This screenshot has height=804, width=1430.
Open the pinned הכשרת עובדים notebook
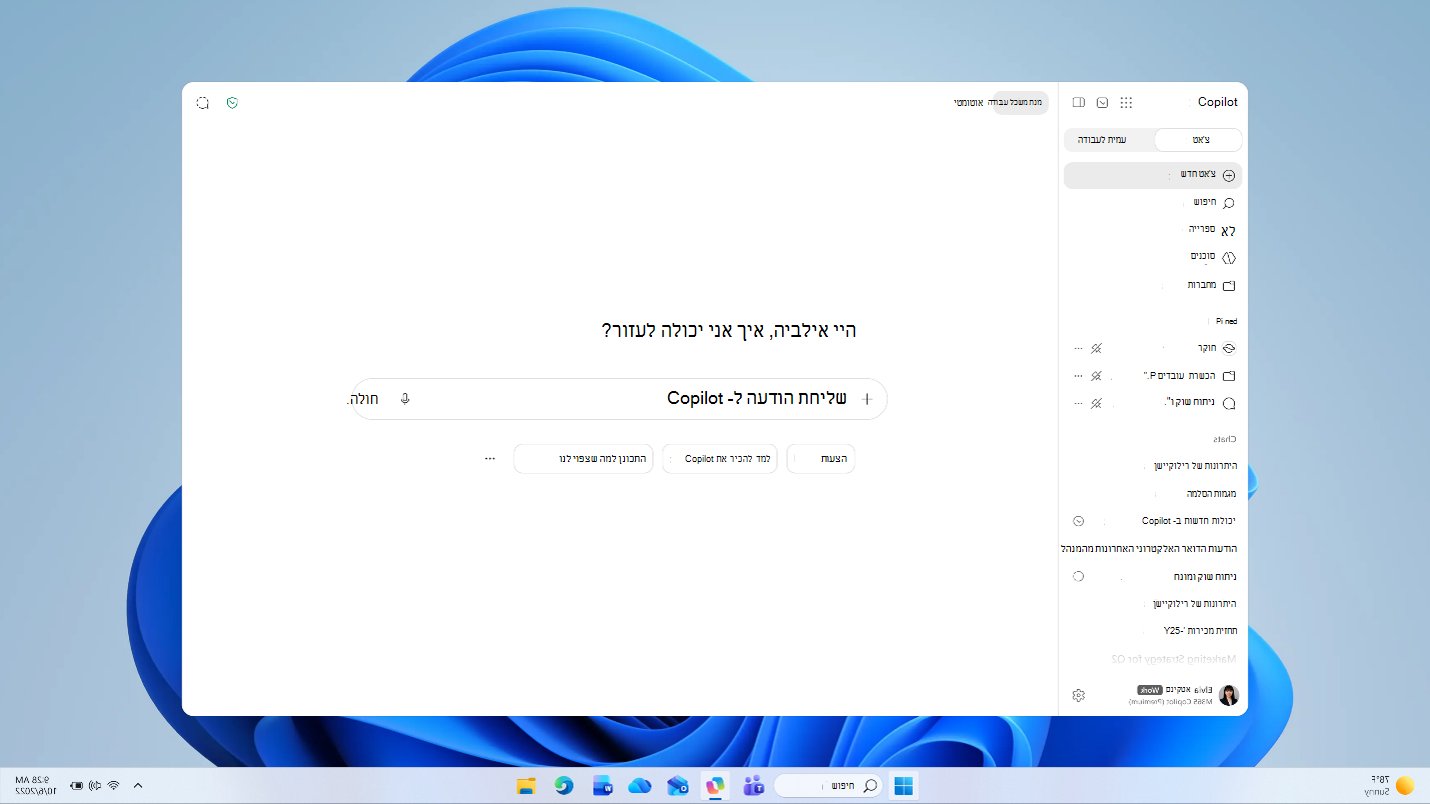[1190, 376]
